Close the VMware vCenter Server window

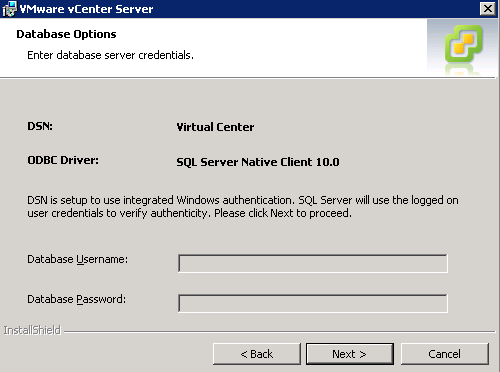487,9
